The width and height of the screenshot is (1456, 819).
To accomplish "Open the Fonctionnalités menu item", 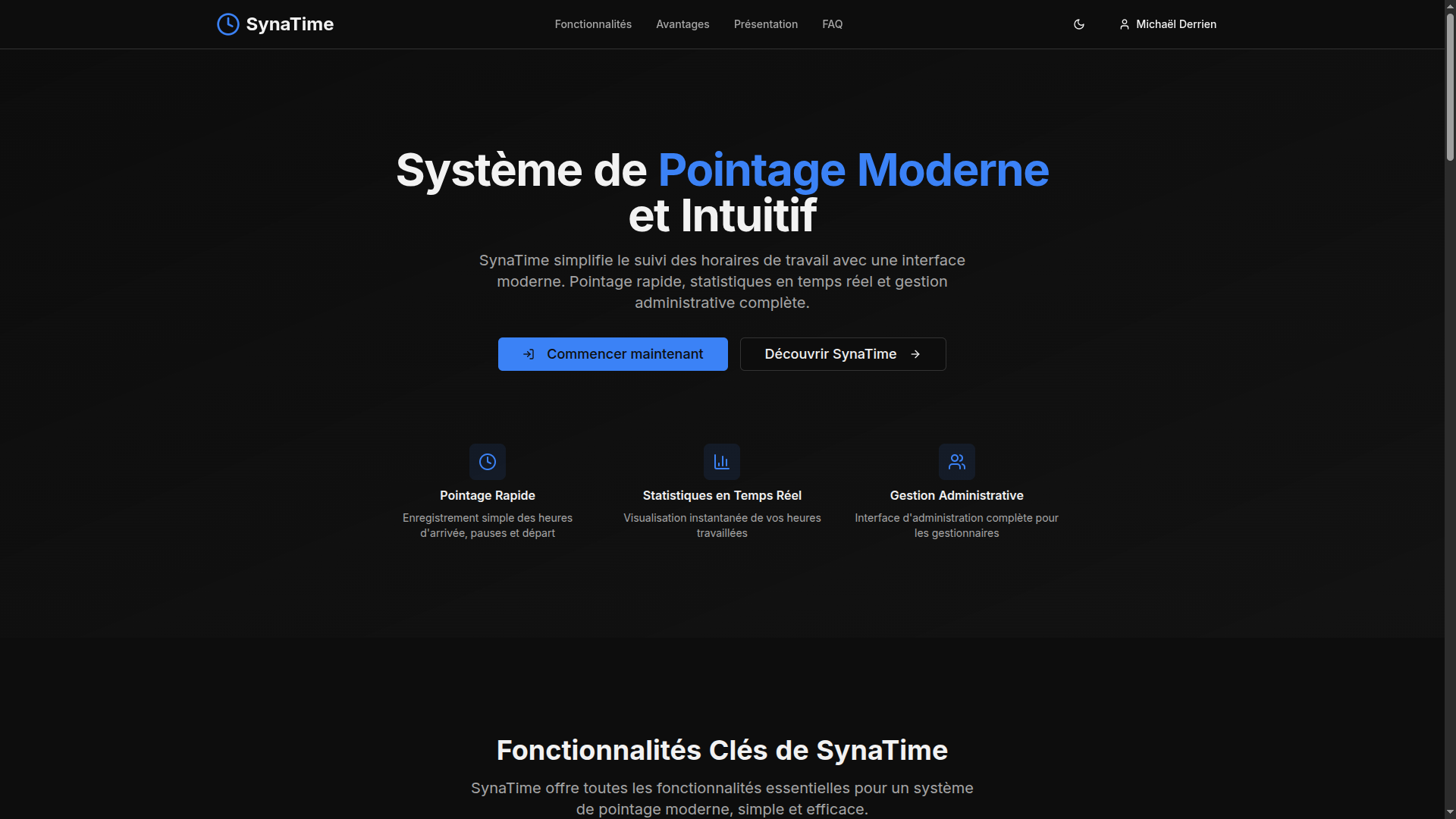I will coord(593,24).
